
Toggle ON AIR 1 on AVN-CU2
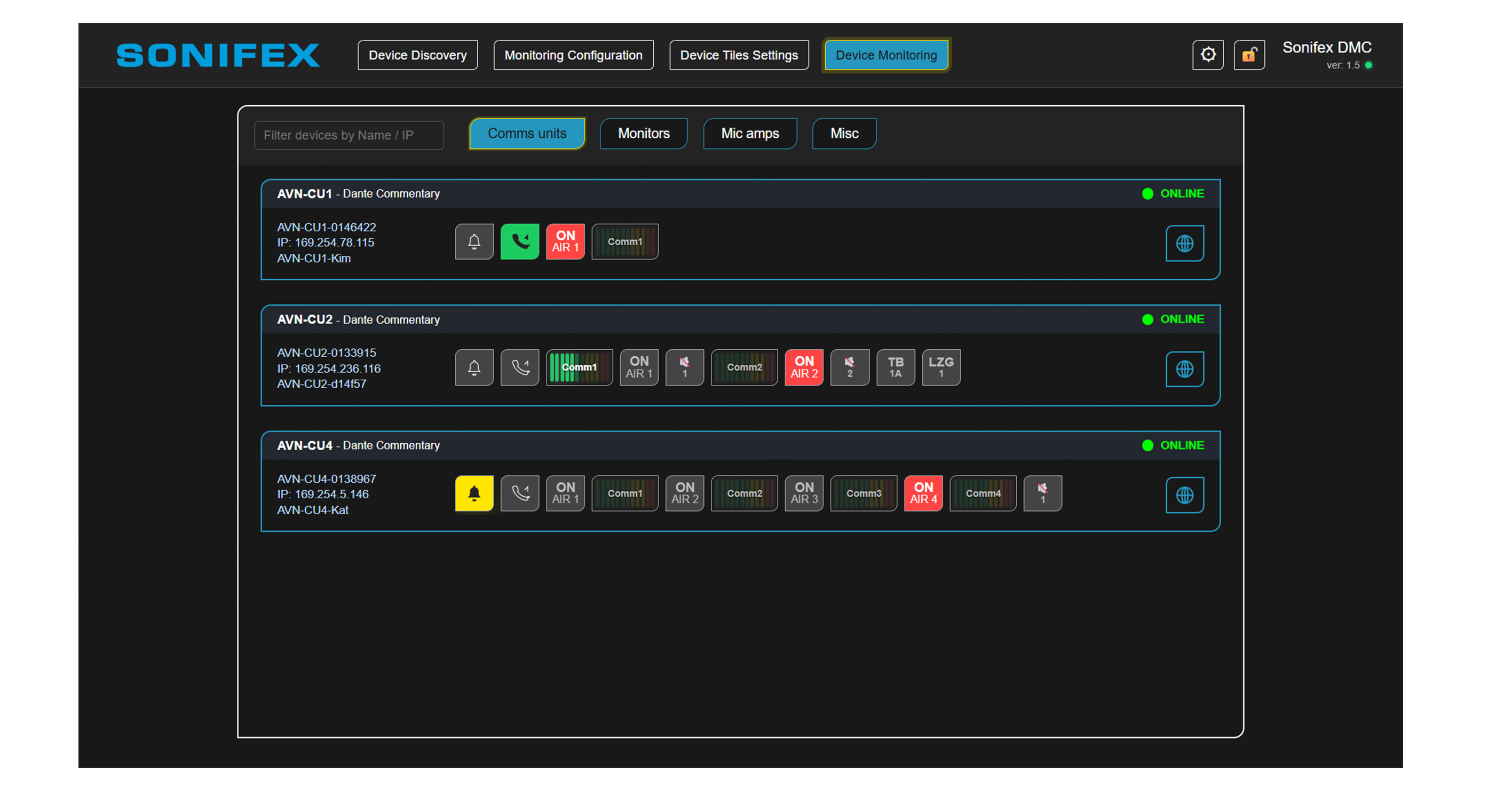coord(639,367)
